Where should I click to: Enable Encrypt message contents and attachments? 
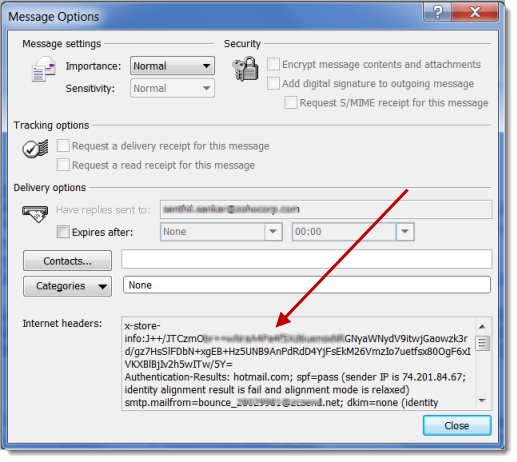click(x=273, y=64)
